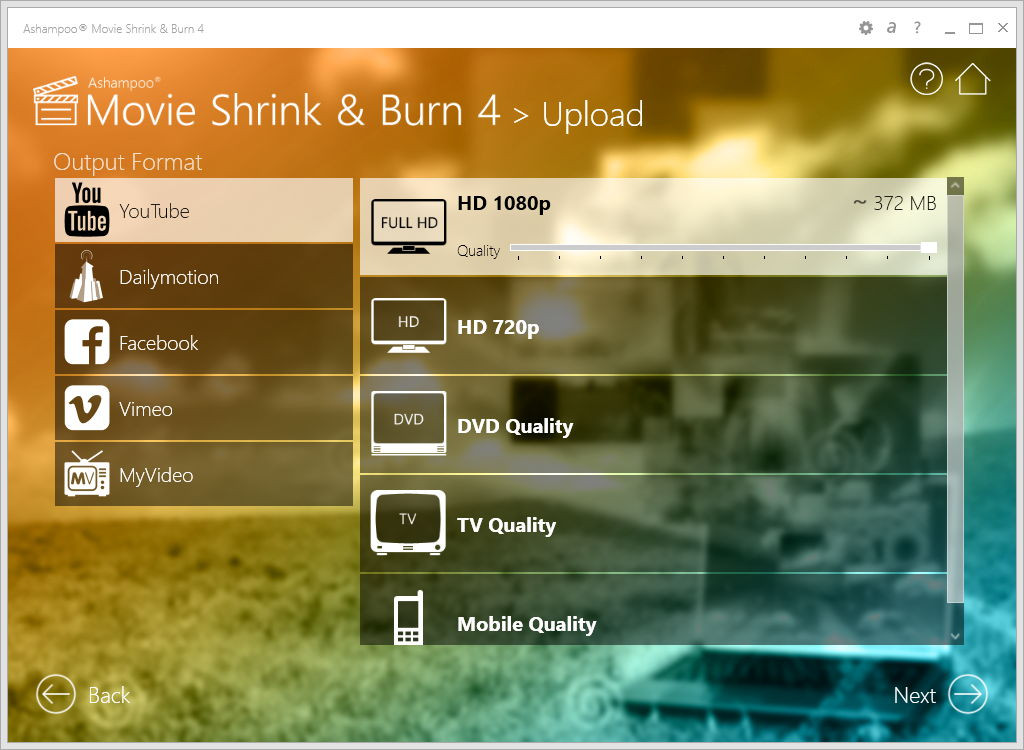This screenshot has height=750, width=1024.
Task: Select HD 1080p quality preset
Action: tap(653, 227)
